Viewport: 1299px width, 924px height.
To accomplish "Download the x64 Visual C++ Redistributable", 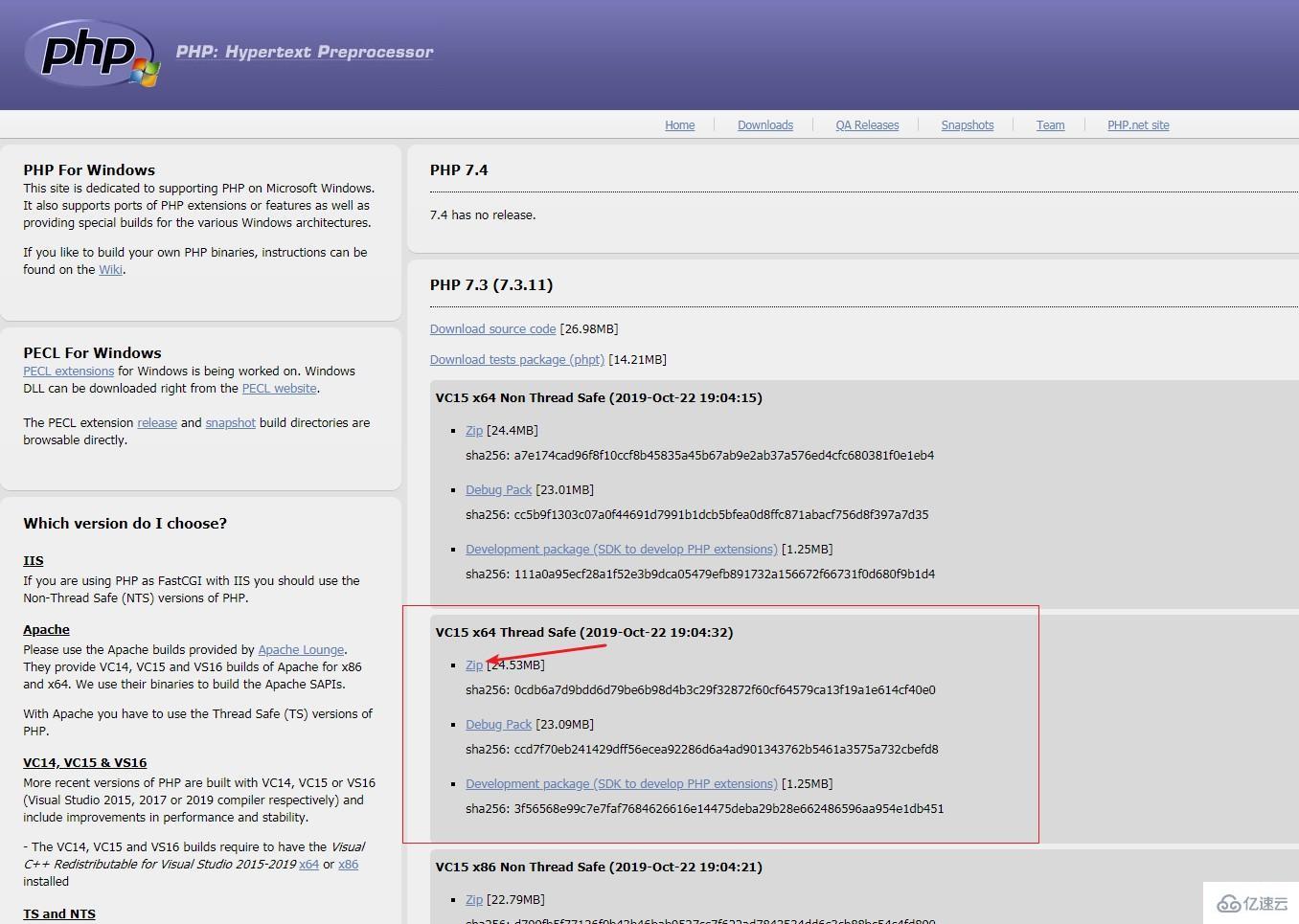I will tap(308, 865).
